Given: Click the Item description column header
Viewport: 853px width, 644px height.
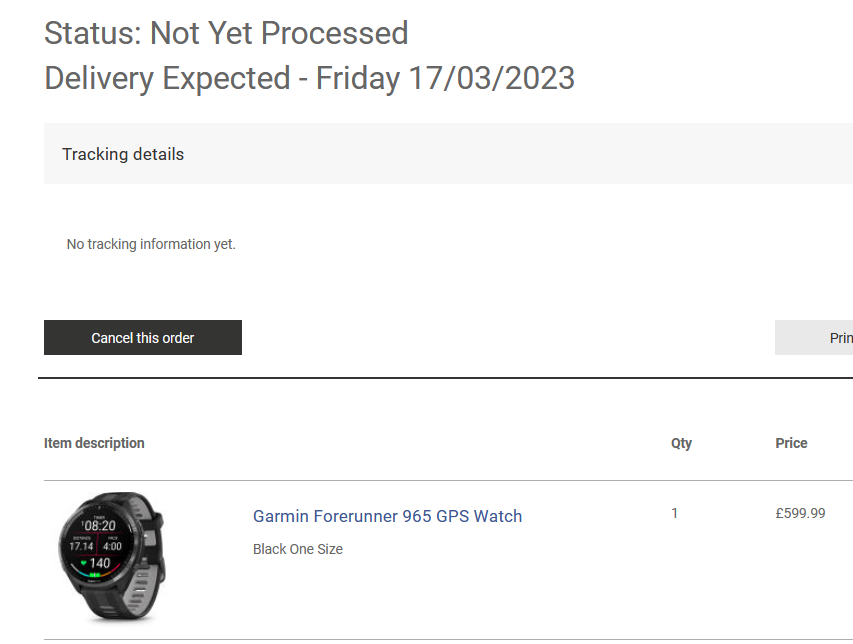Looking at the screenshot, I should [94, 443].
